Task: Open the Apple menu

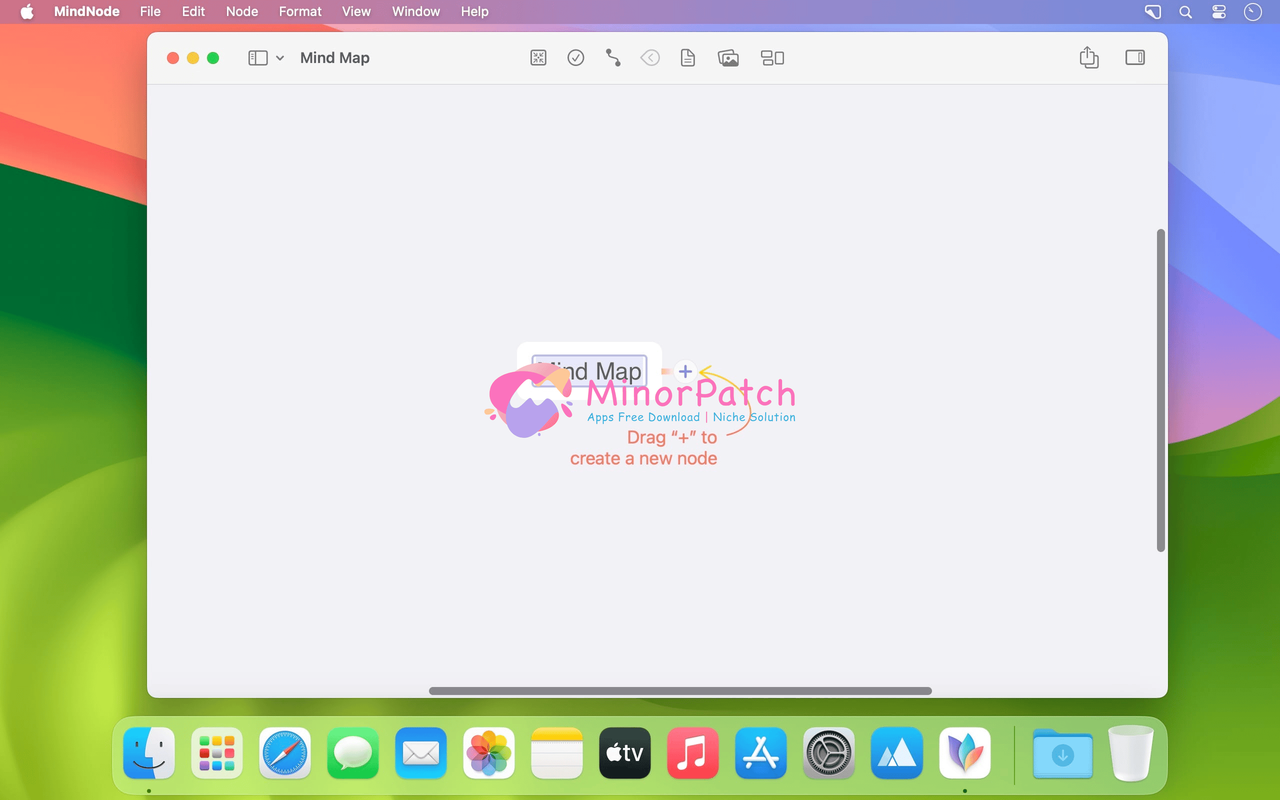Action: click(x=27, y=12)
